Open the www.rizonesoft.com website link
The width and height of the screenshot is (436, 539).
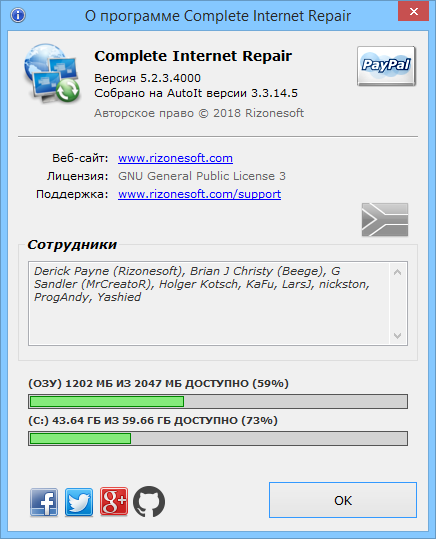point(175,158)
